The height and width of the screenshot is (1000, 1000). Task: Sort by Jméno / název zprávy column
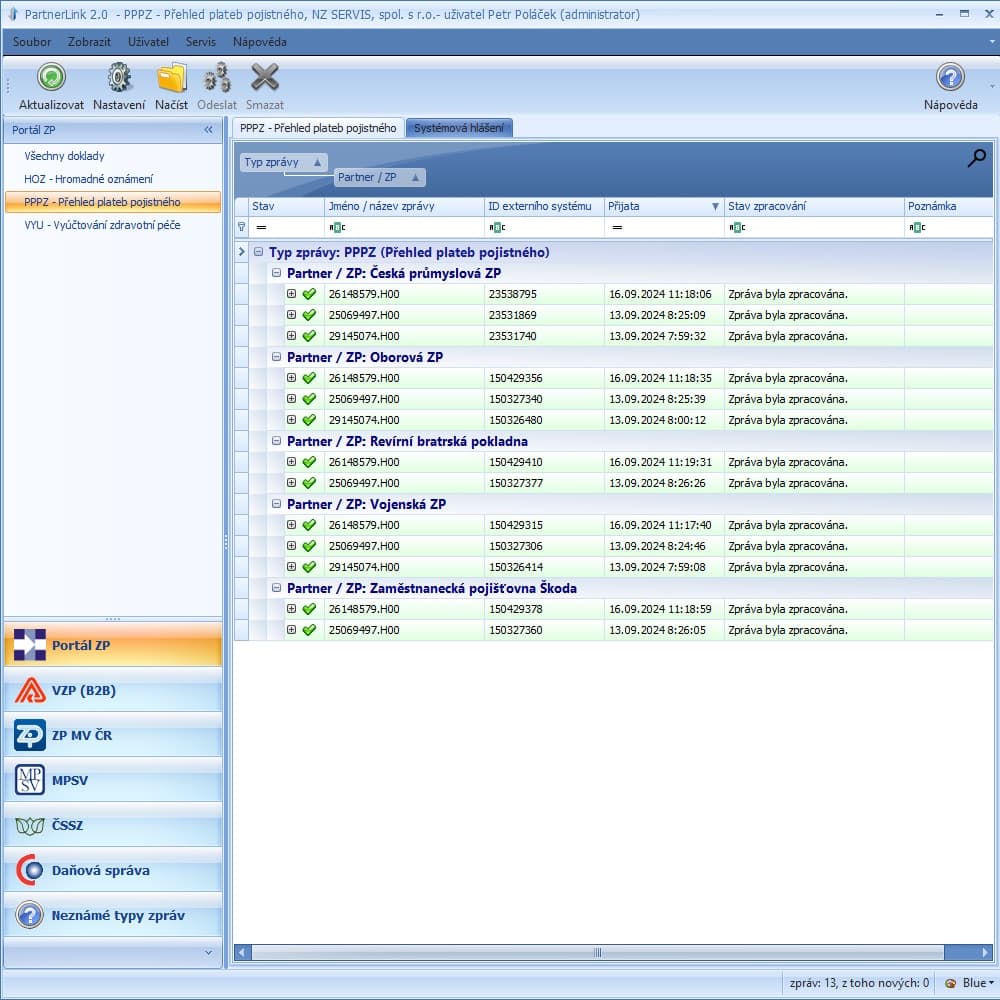[404, 206]
